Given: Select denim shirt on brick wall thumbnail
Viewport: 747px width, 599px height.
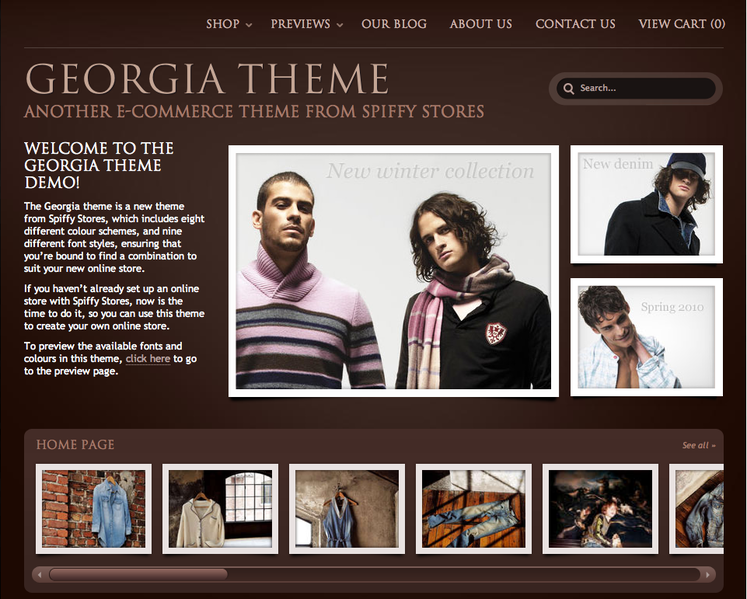Looking at the screenshot, I should tap(94, 508).
